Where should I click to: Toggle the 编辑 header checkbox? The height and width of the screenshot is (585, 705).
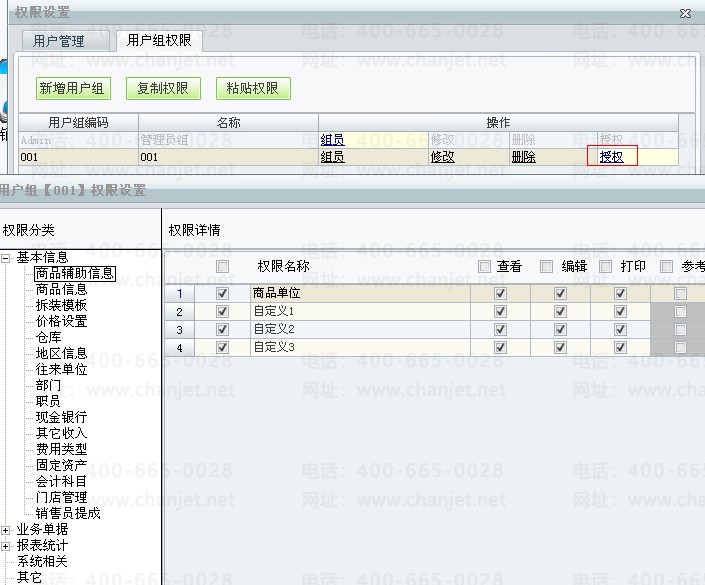pyautogui.click(x=547, y=267)
